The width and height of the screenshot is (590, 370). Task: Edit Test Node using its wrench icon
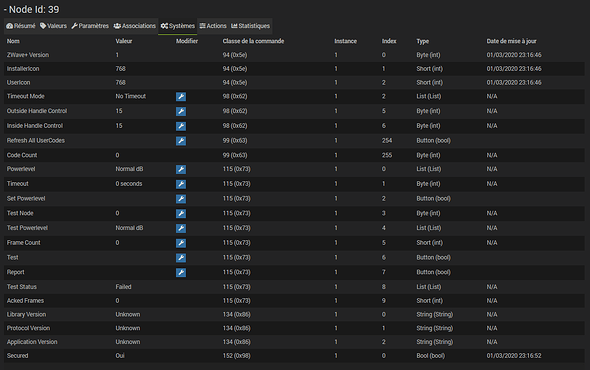coord(181,213)
